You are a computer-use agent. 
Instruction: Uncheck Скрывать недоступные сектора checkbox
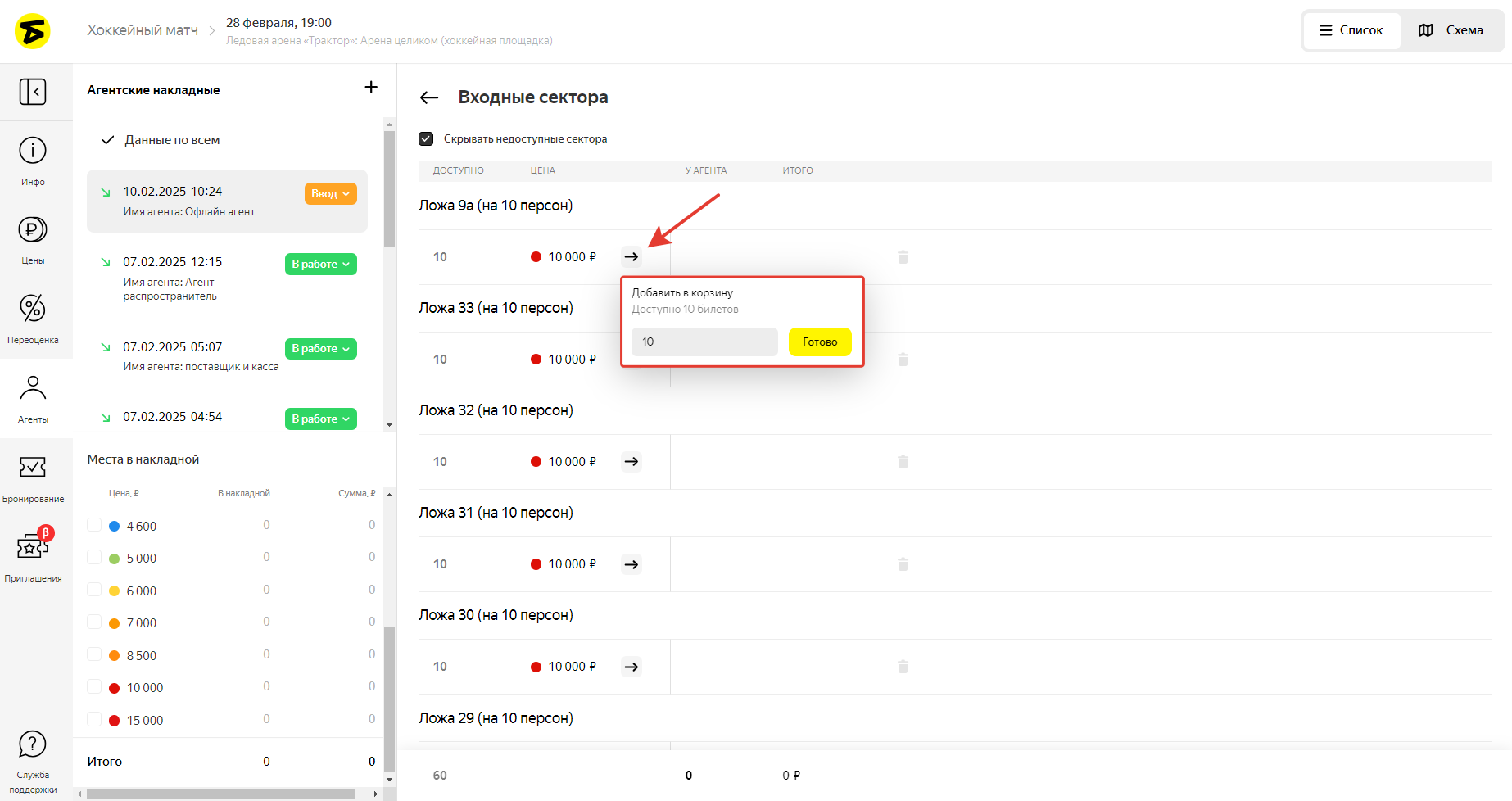[x=426, y=139]
